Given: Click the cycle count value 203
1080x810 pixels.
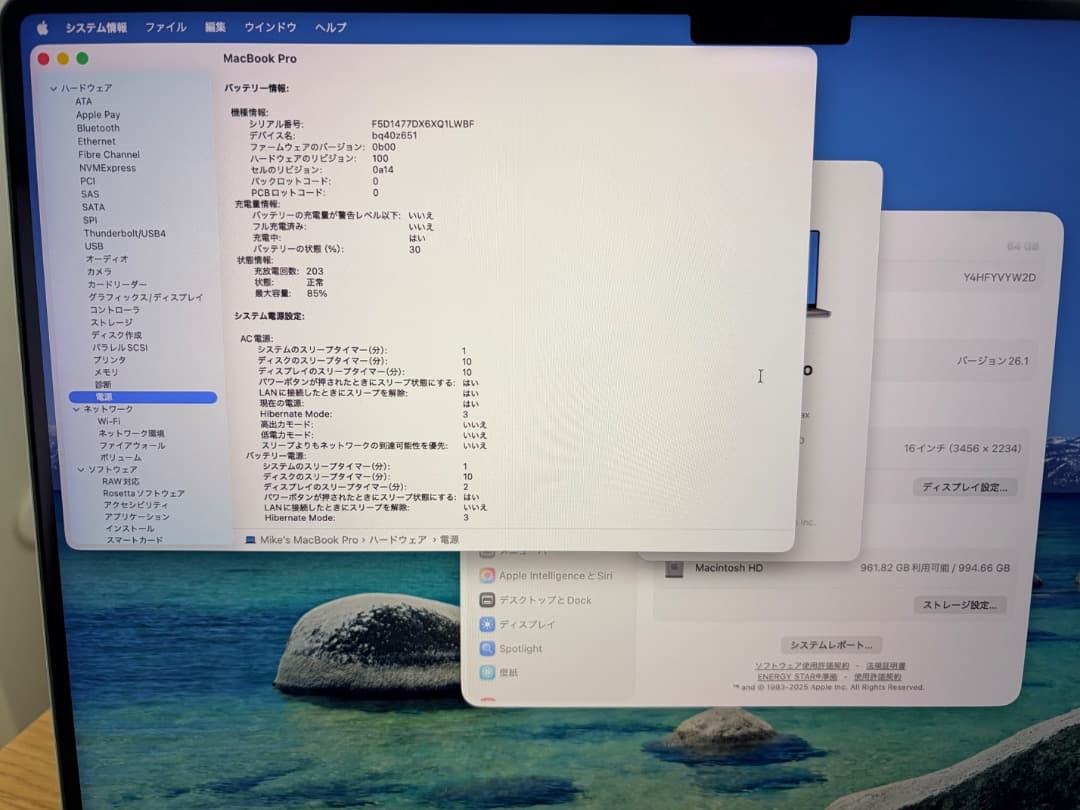Looking at the screenshot, I should point(315,271).
